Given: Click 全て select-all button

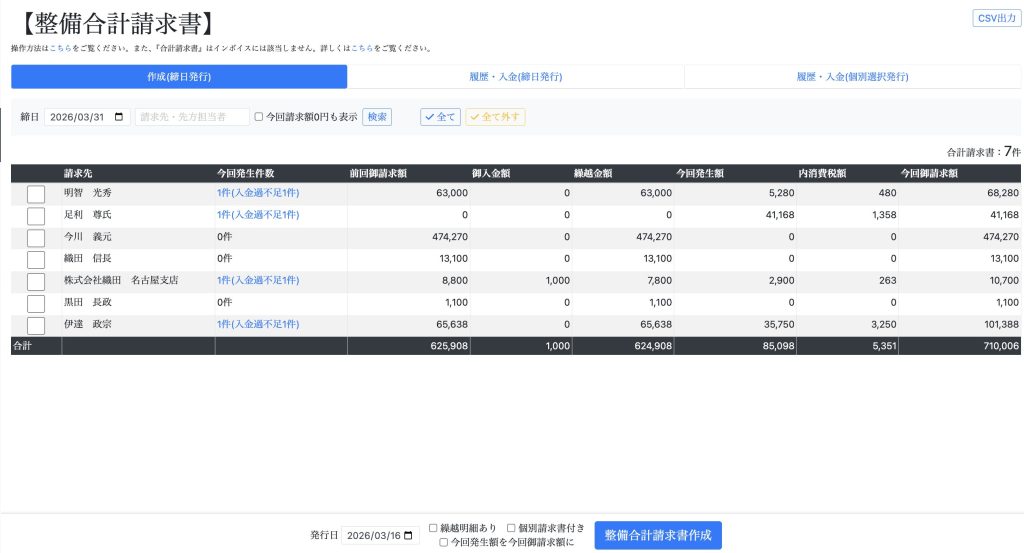Looking at the screenshot, I should click(440, 117).
